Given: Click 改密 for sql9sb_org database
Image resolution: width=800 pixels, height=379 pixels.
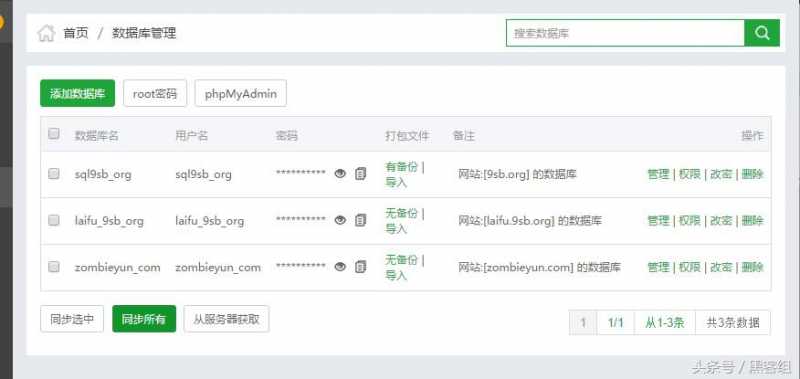Looking at the screenshot, I should 721,174.
